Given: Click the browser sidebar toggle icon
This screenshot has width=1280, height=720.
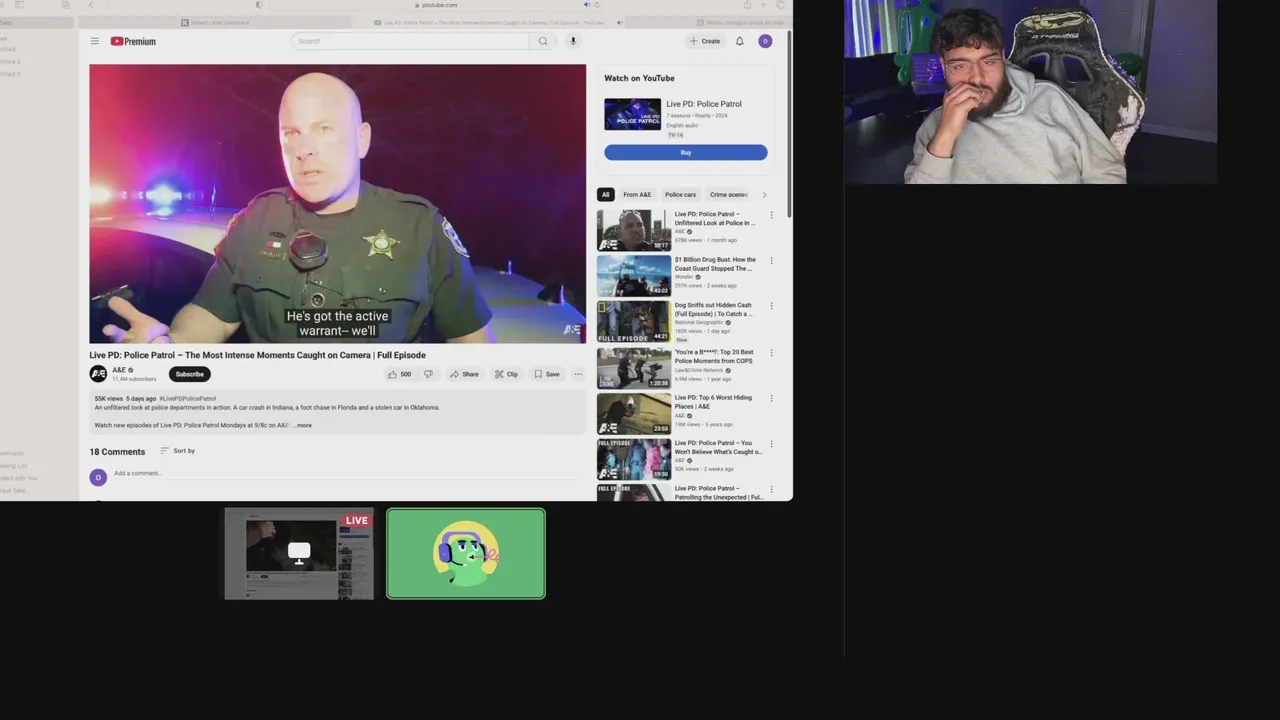Looking at the screenshot, I should (19, 5).
